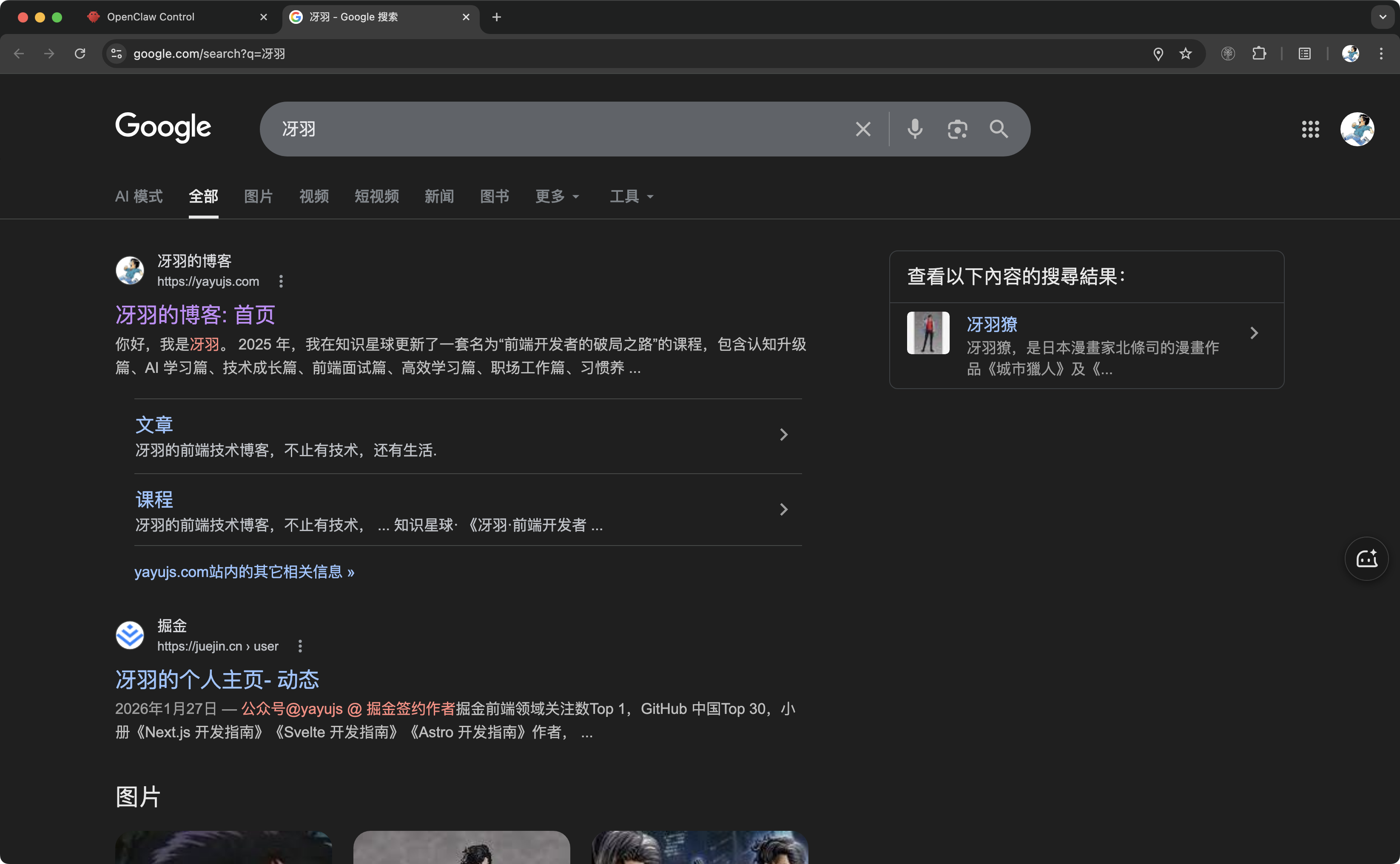
Task: Expand the 工具 dropdown
Action: (632, 196)
